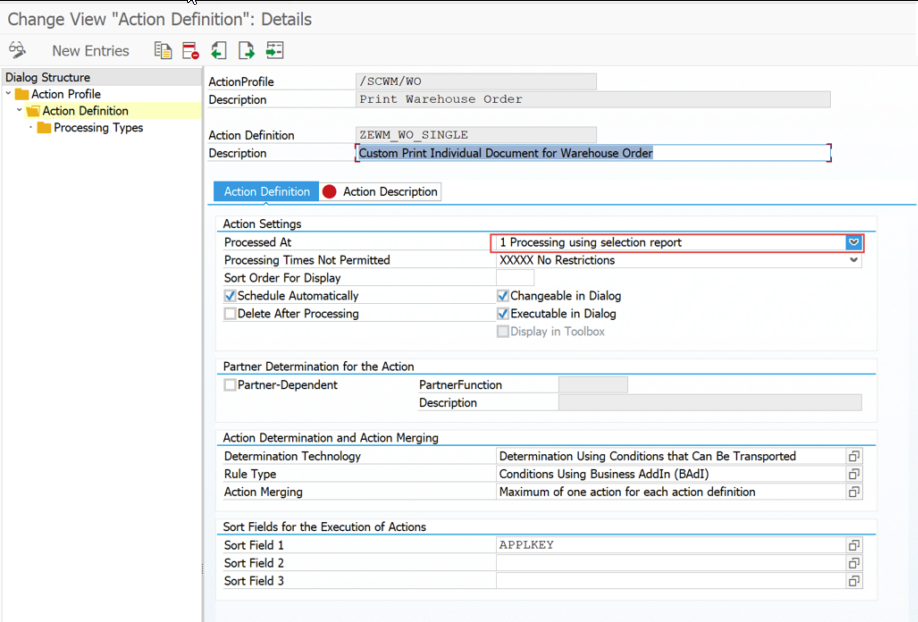This screenshot has width=918, height=622.
Task: Click the New Entries button
Action: (90, 51)
